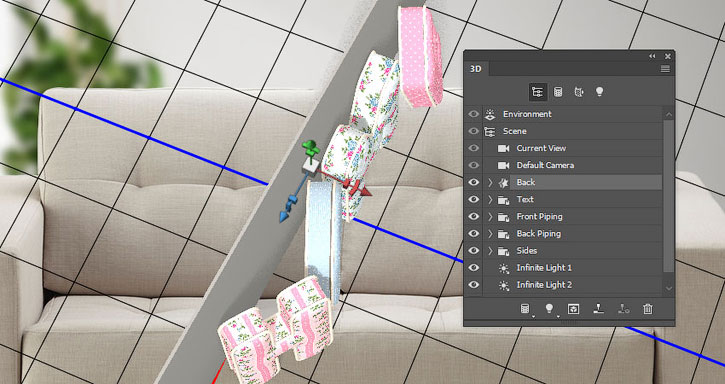Hide the Text group
Screen dimensions: 725x384
(473, 199)
